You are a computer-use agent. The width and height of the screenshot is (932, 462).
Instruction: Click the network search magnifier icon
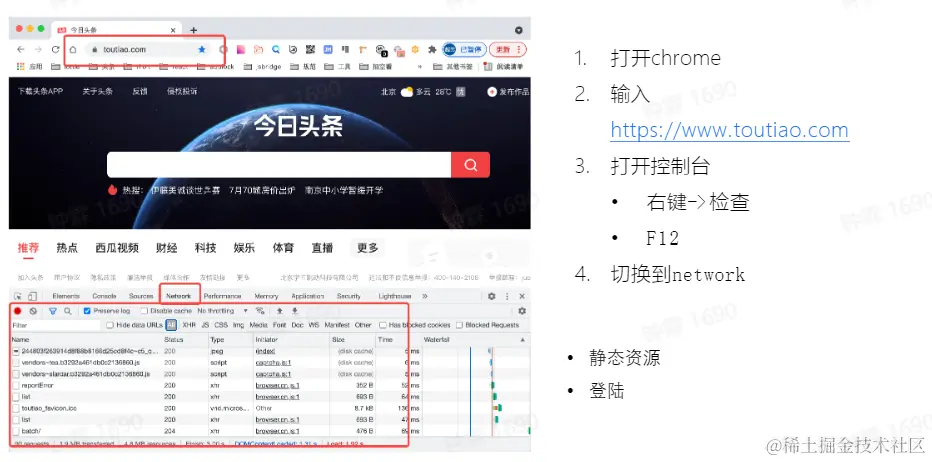[68, 310]
